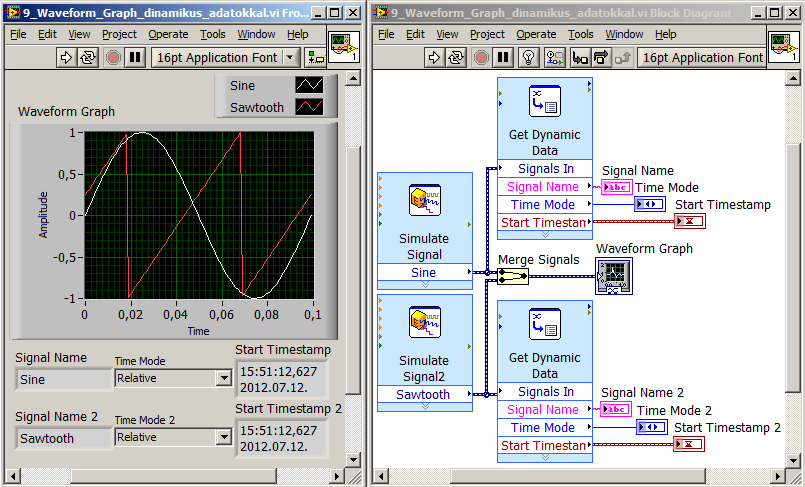This screenshot has width=805, height=487.
Task: Open Block Diagram 16pt Application Font menu
Action: pos(702,57)
